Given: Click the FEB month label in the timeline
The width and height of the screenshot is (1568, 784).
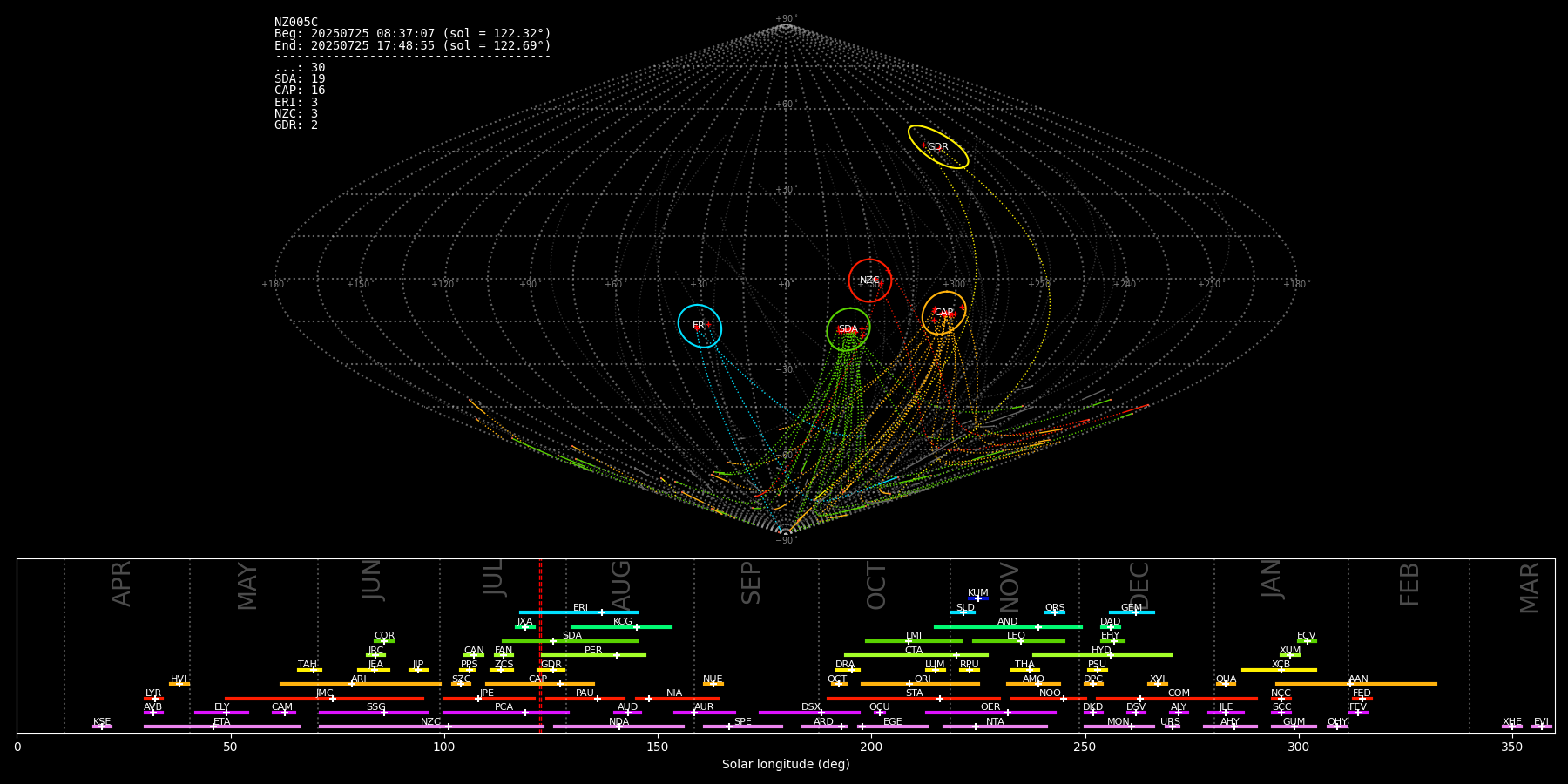Looking at the screenshot, I should pyautogui.click(x=1409, y=584).
